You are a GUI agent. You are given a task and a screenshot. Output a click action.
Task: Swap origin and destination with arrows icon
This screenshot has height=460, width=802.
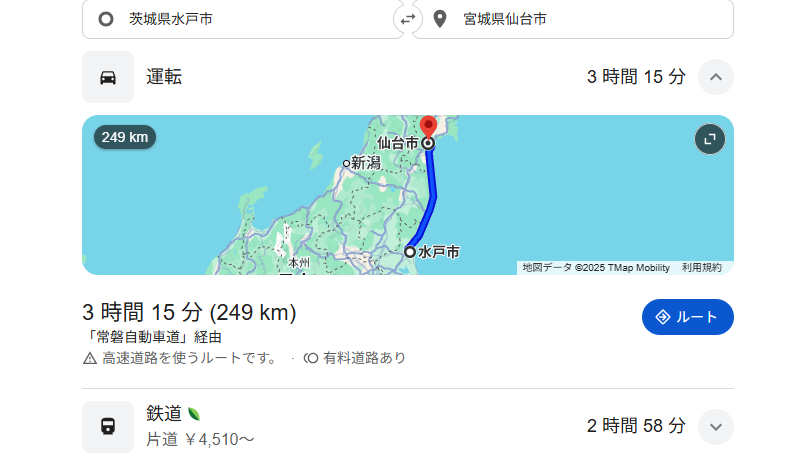(408, 19)
